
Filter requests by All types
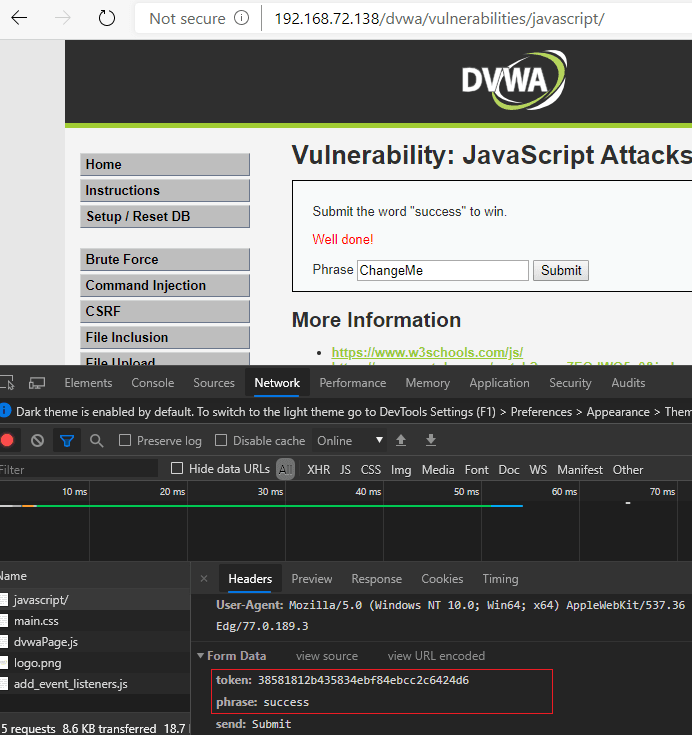286,469
